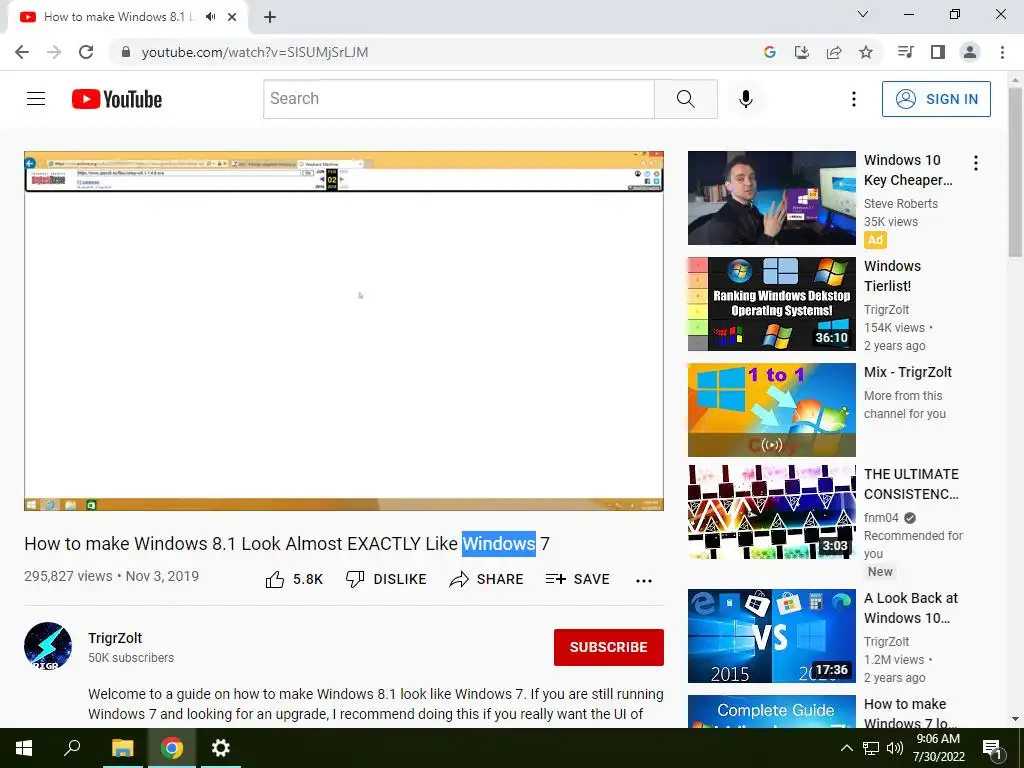Viewport: 1024px width, 768px height.
Task: Open options for Windows 10 Key ad
Action: [976, 163]
